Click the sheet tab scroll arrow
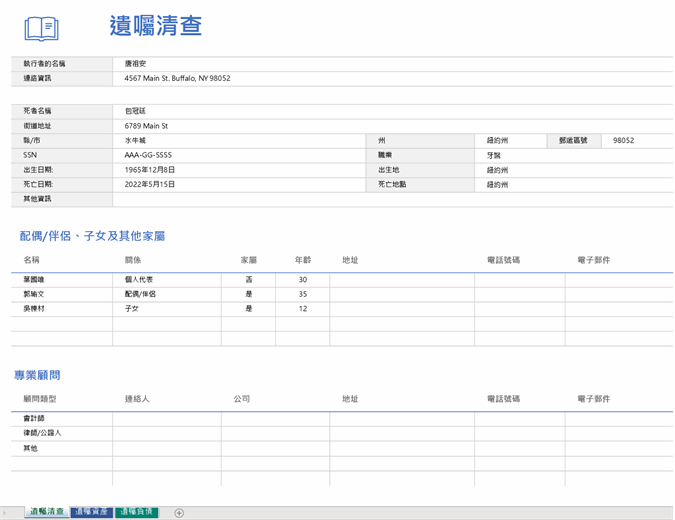675x520 pixels. click(x=5, y=513)
